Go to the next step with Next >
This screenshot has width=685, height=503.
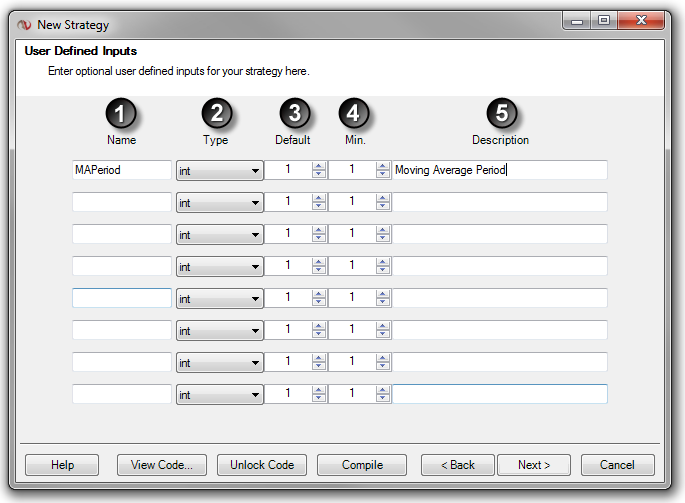click(534, 465)
